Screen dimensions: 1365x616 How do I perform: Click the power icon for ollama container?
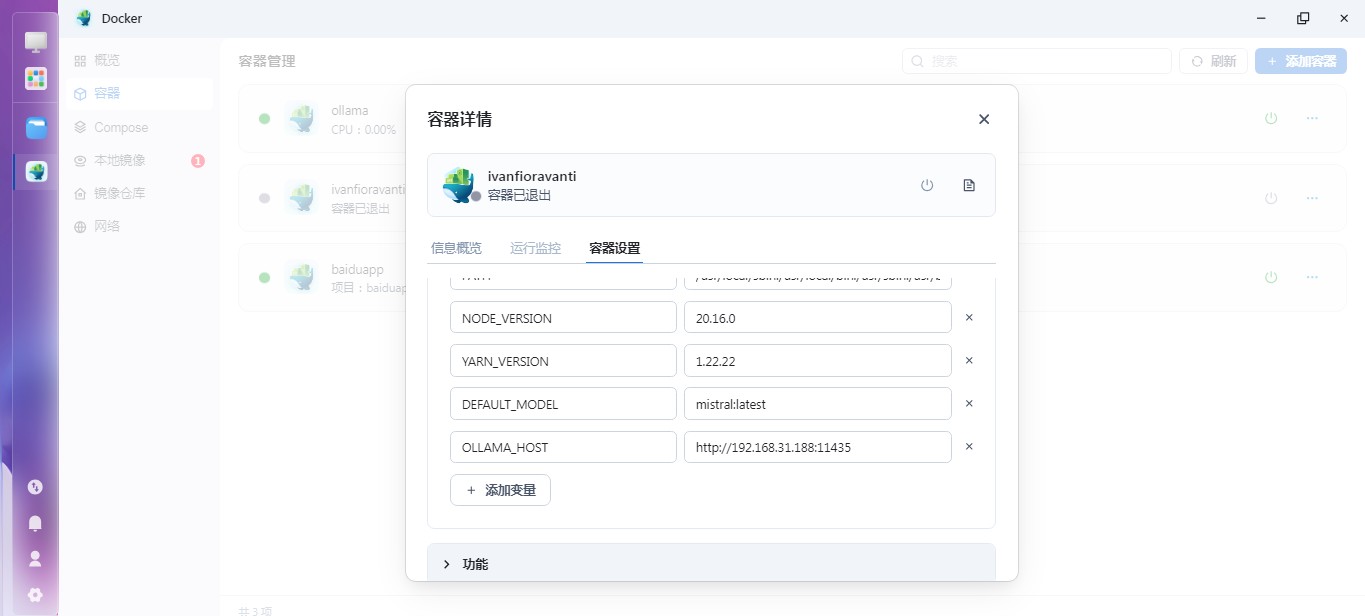tap(1271, 118)
